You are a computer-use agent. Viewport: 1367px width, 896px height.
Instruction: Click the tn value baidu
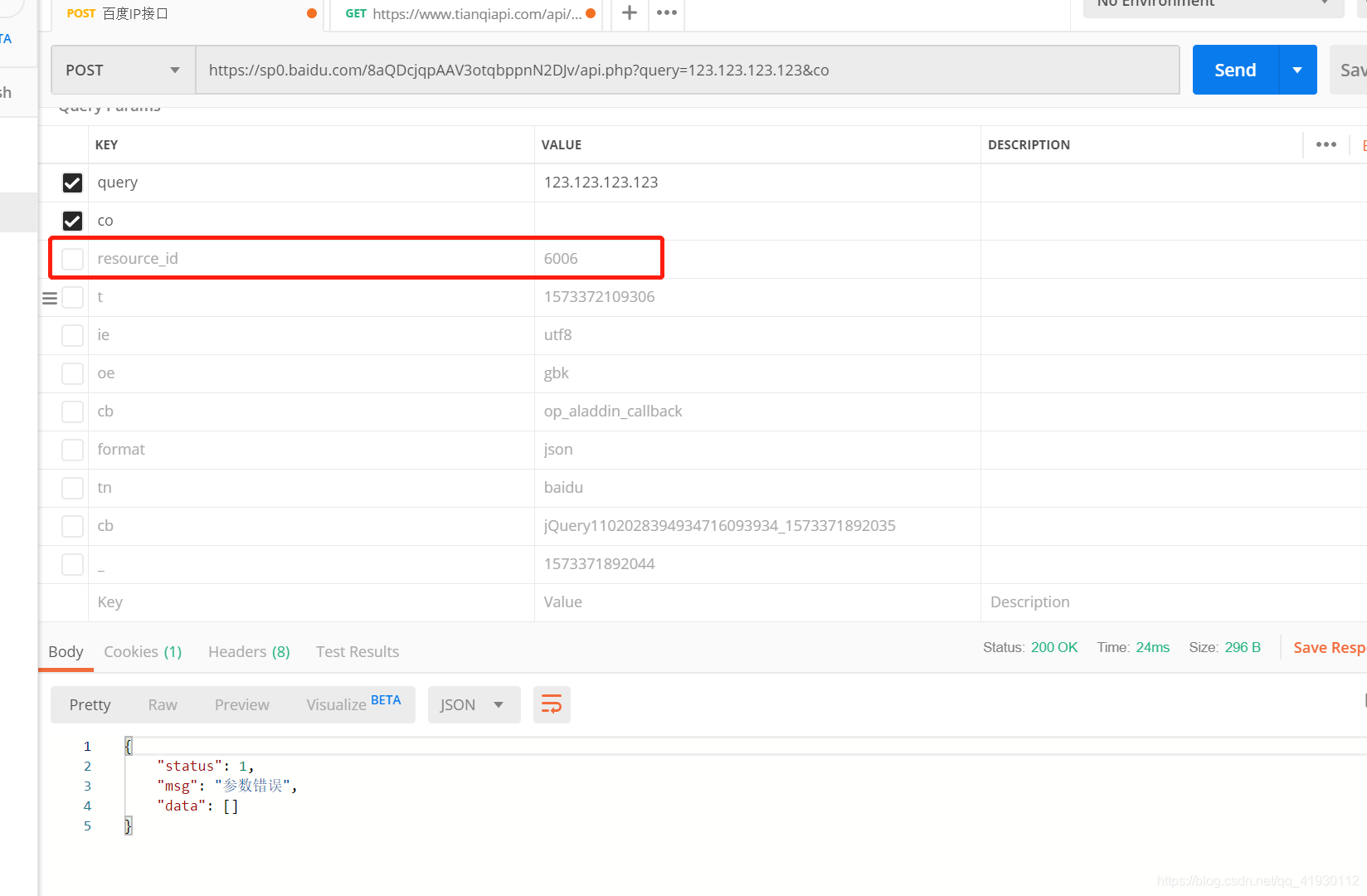[563, 488]
